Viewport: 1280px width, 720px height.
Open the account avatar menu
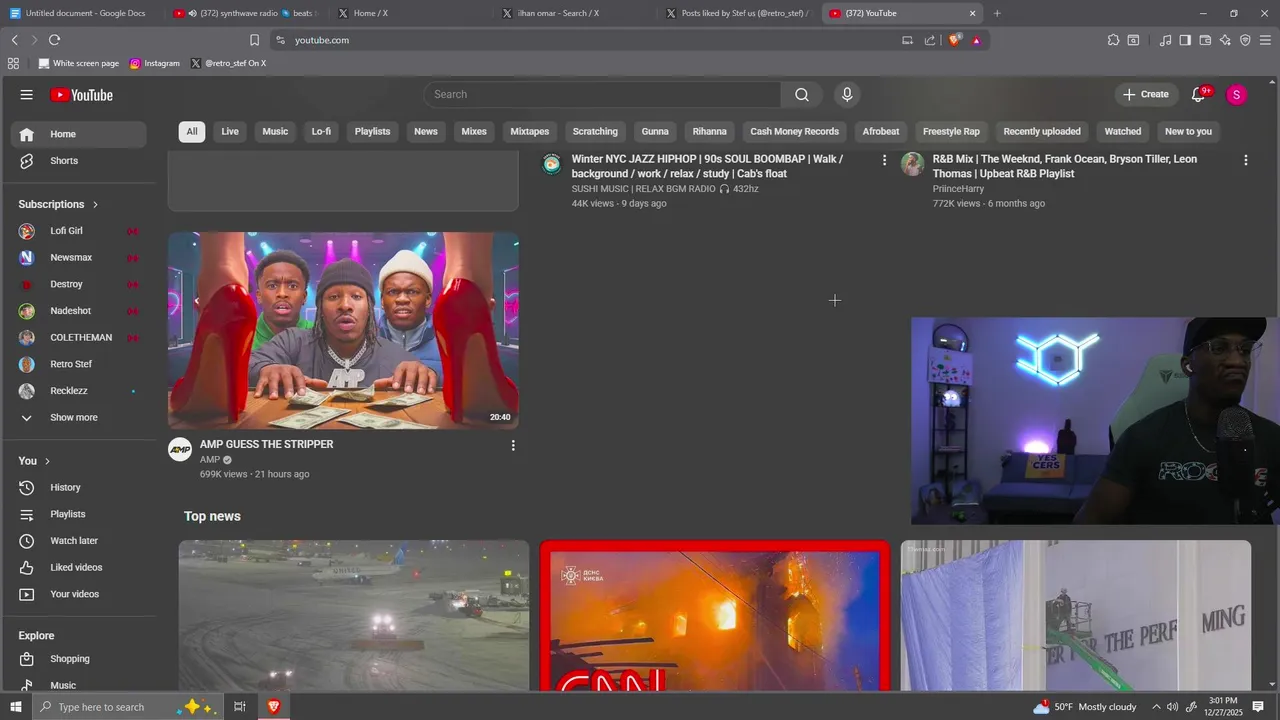point(1236,94)
